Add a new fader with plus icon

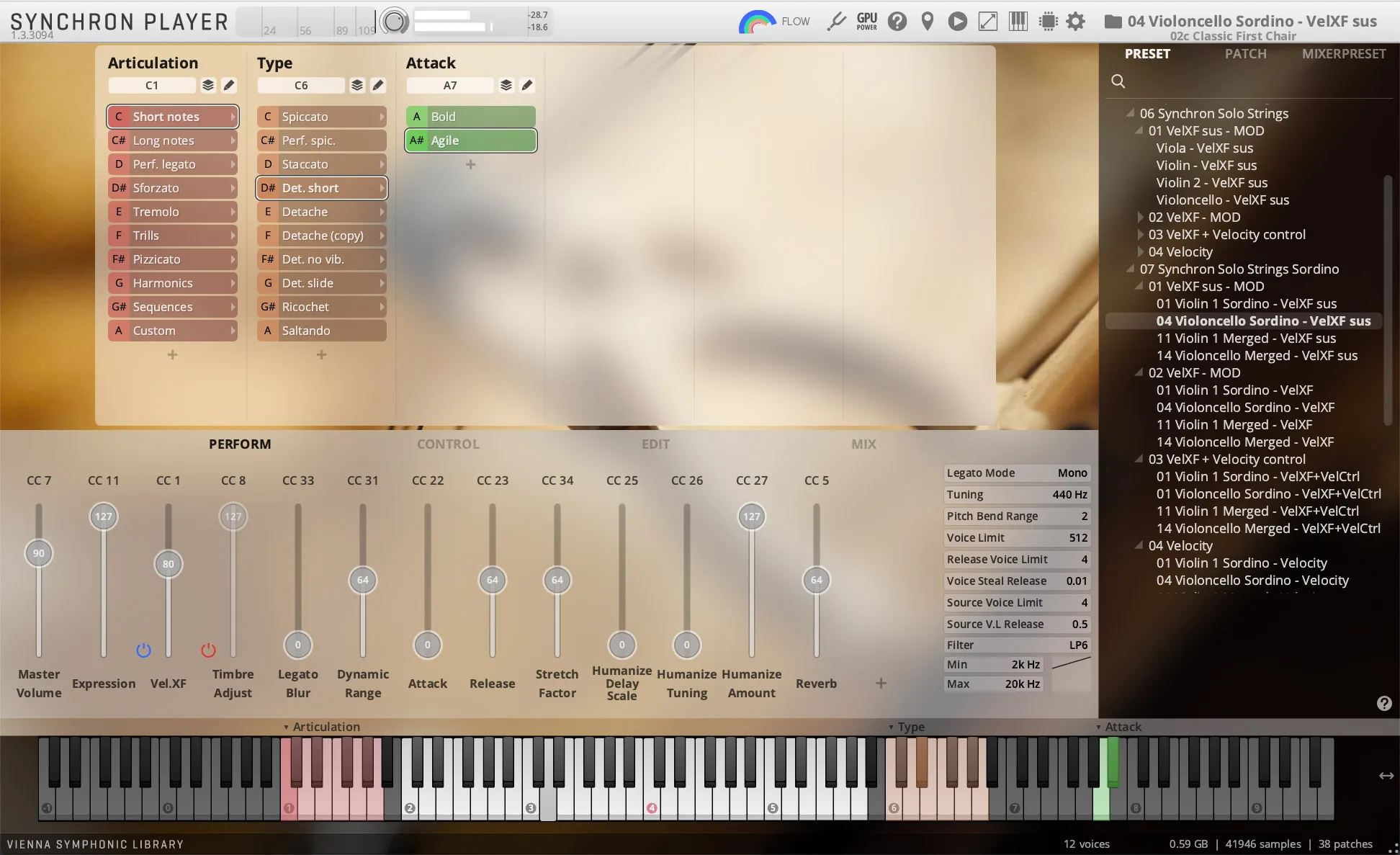click(881, 683)
